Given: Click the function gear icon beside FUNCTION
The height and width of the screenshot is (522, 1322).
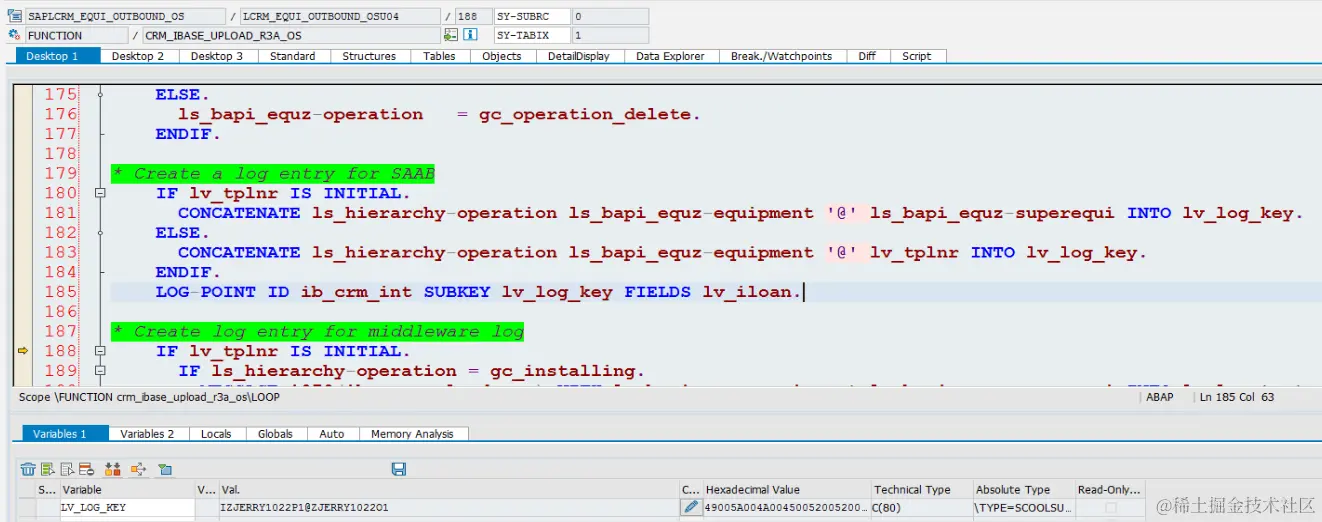Looking at the screenshot, I should point(14,35).
